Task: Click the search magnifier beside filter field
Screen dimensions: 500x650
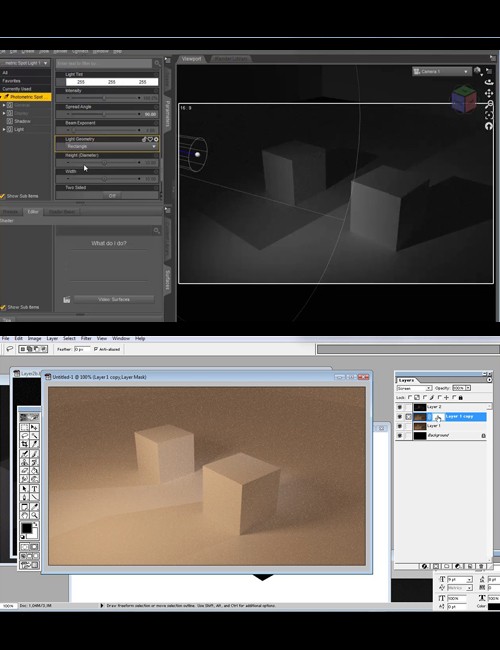Action: point(157,63)
